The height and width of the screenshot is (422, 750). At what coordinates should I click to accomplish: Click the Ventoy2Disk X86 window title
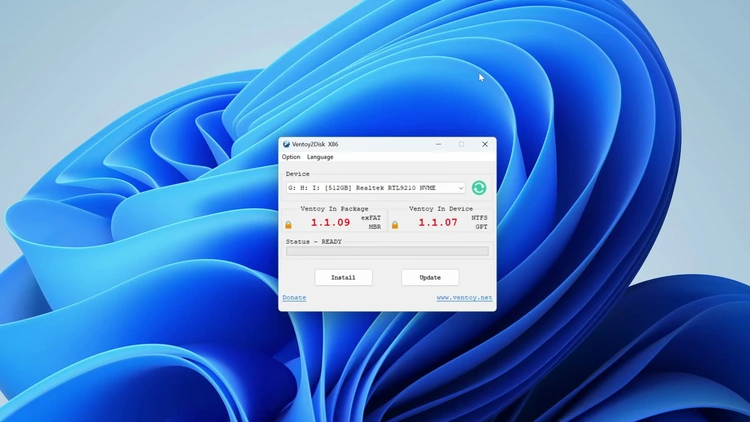[315, 144]
